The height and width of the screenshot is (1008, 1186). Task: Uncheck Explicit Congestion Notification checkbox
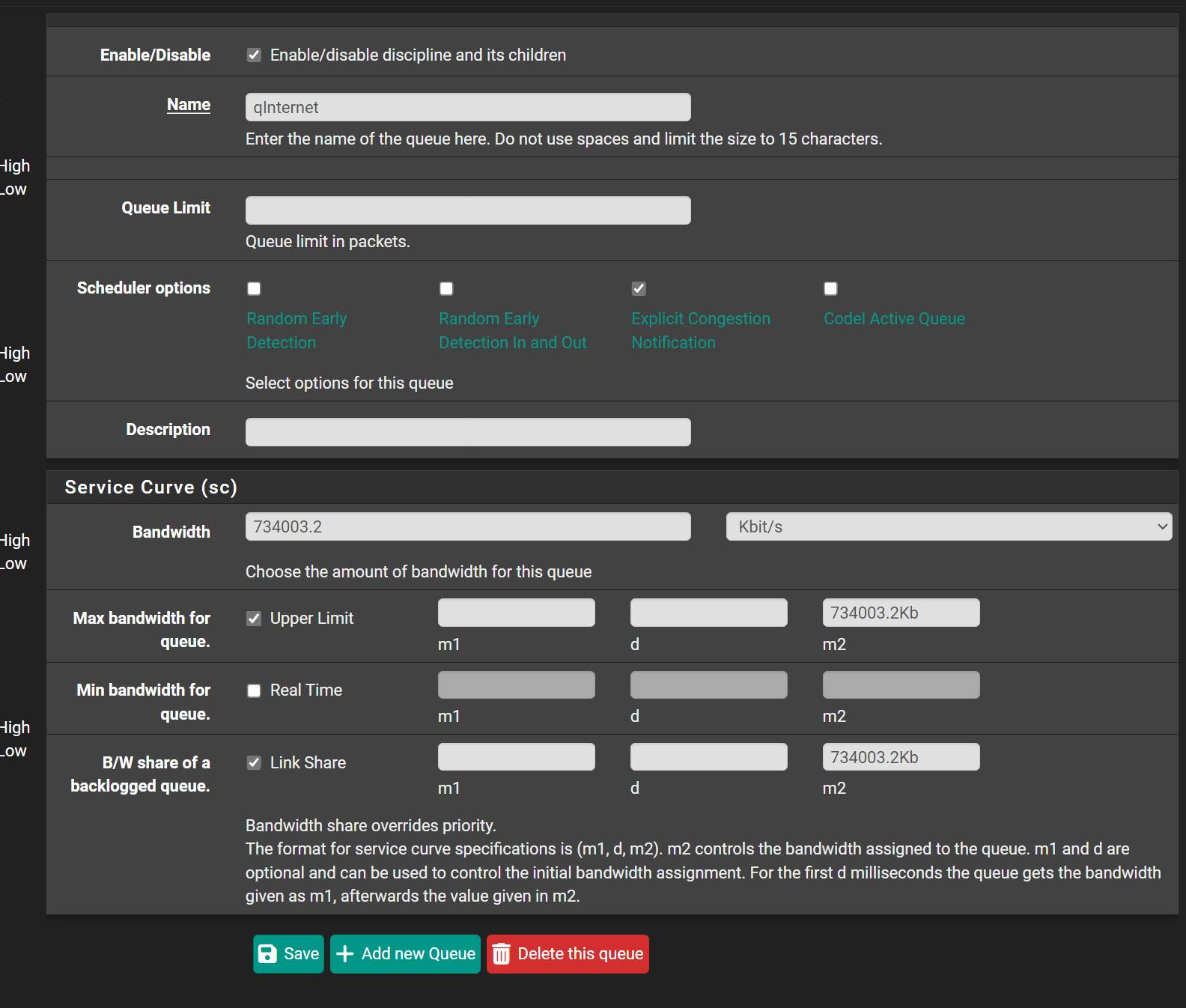(639, 288)
